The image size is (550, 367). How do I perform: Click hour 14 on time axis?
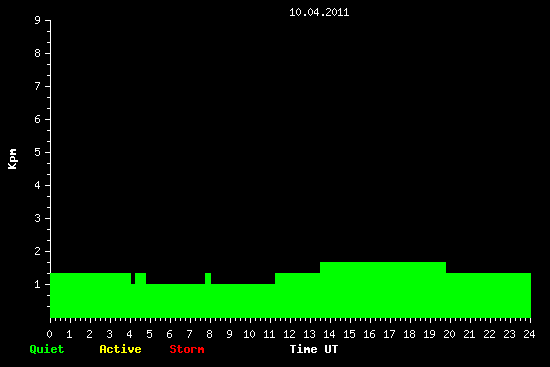[329, 334]
